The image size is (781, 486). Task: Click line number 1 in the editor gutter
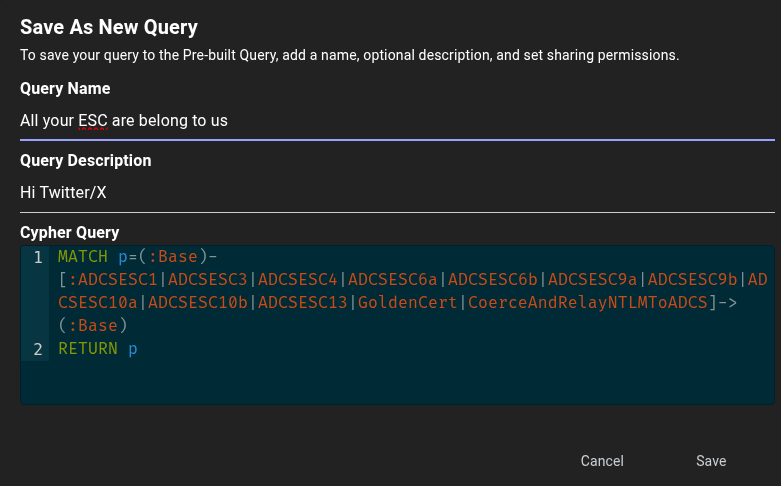[38, 257]
